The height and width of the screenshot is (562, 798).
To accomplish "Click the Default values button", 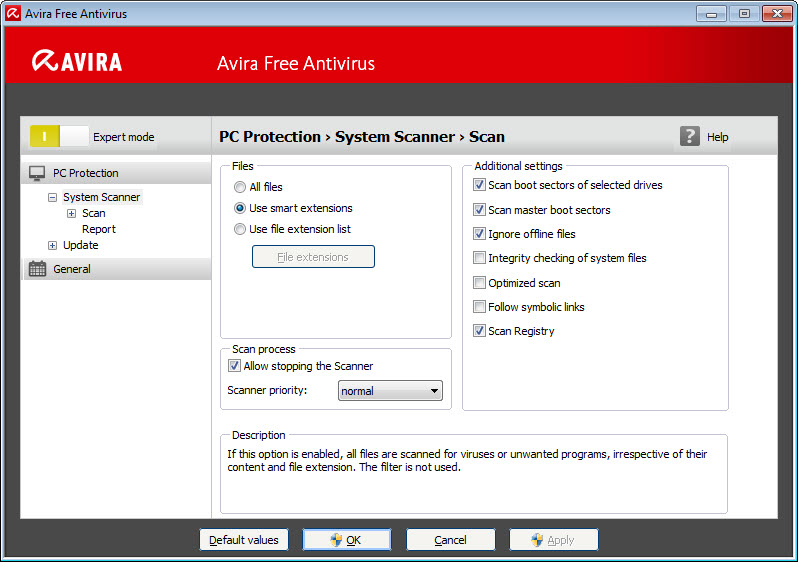I will (x=244, y=540).
